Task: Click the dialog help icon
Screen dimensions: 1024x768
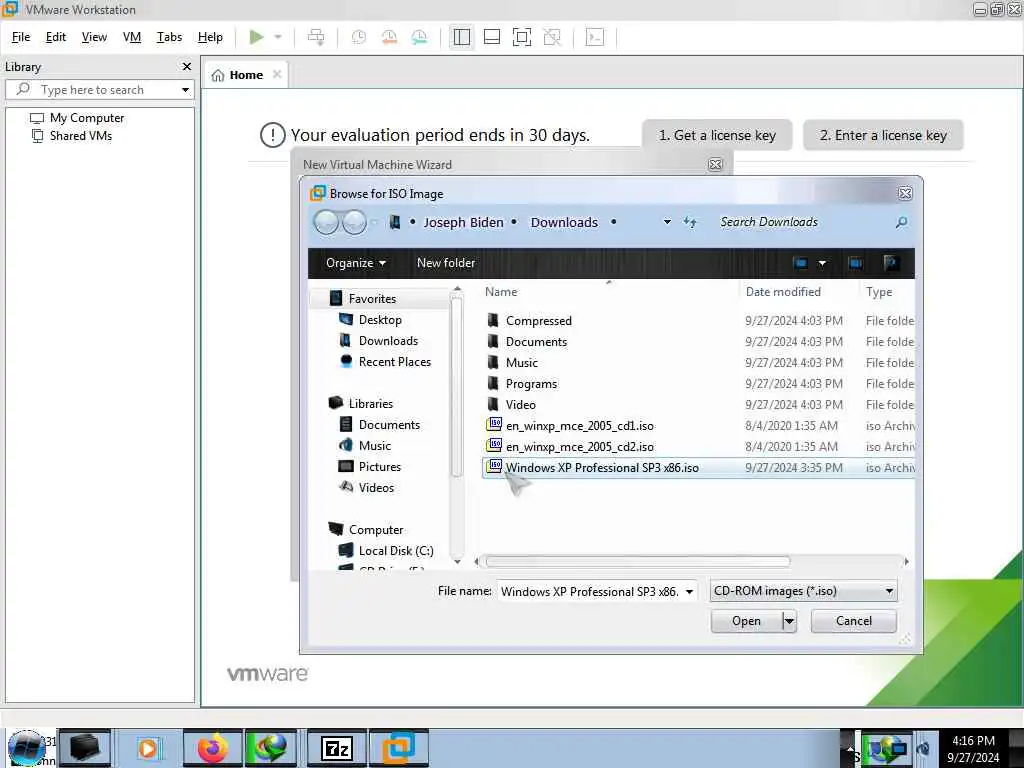Action: [x=891, y=263]
